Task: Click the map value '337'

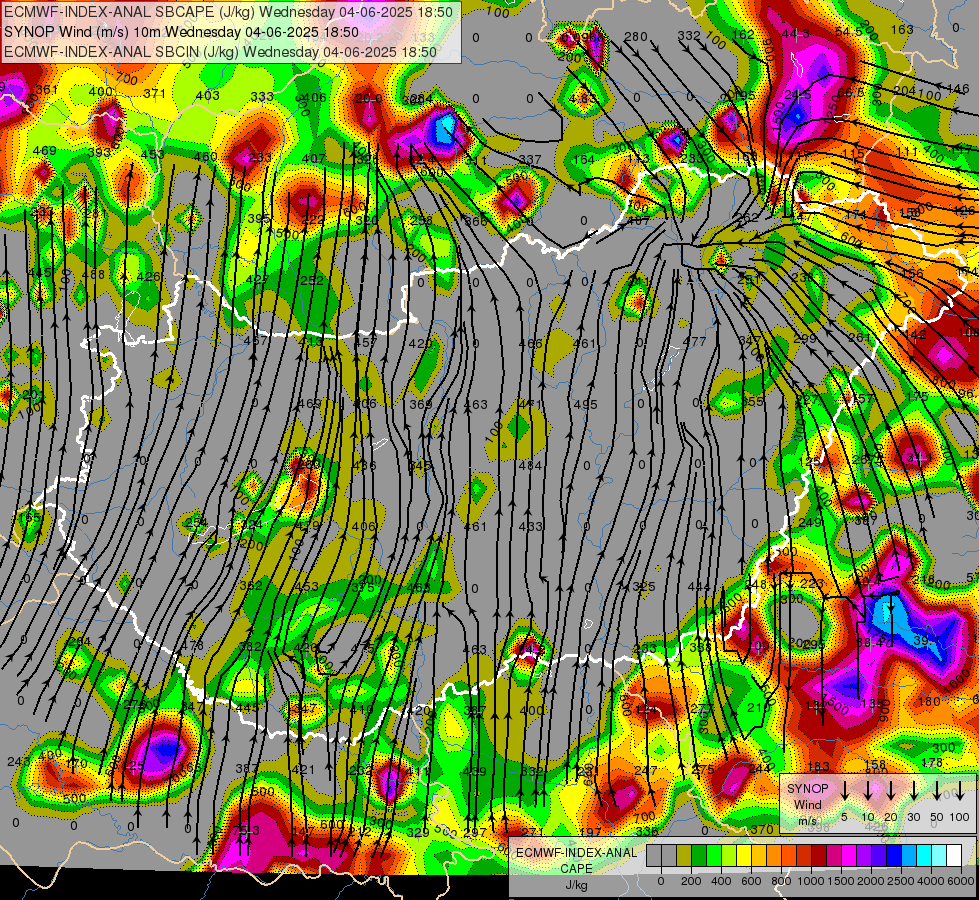Action: (529, 159)
